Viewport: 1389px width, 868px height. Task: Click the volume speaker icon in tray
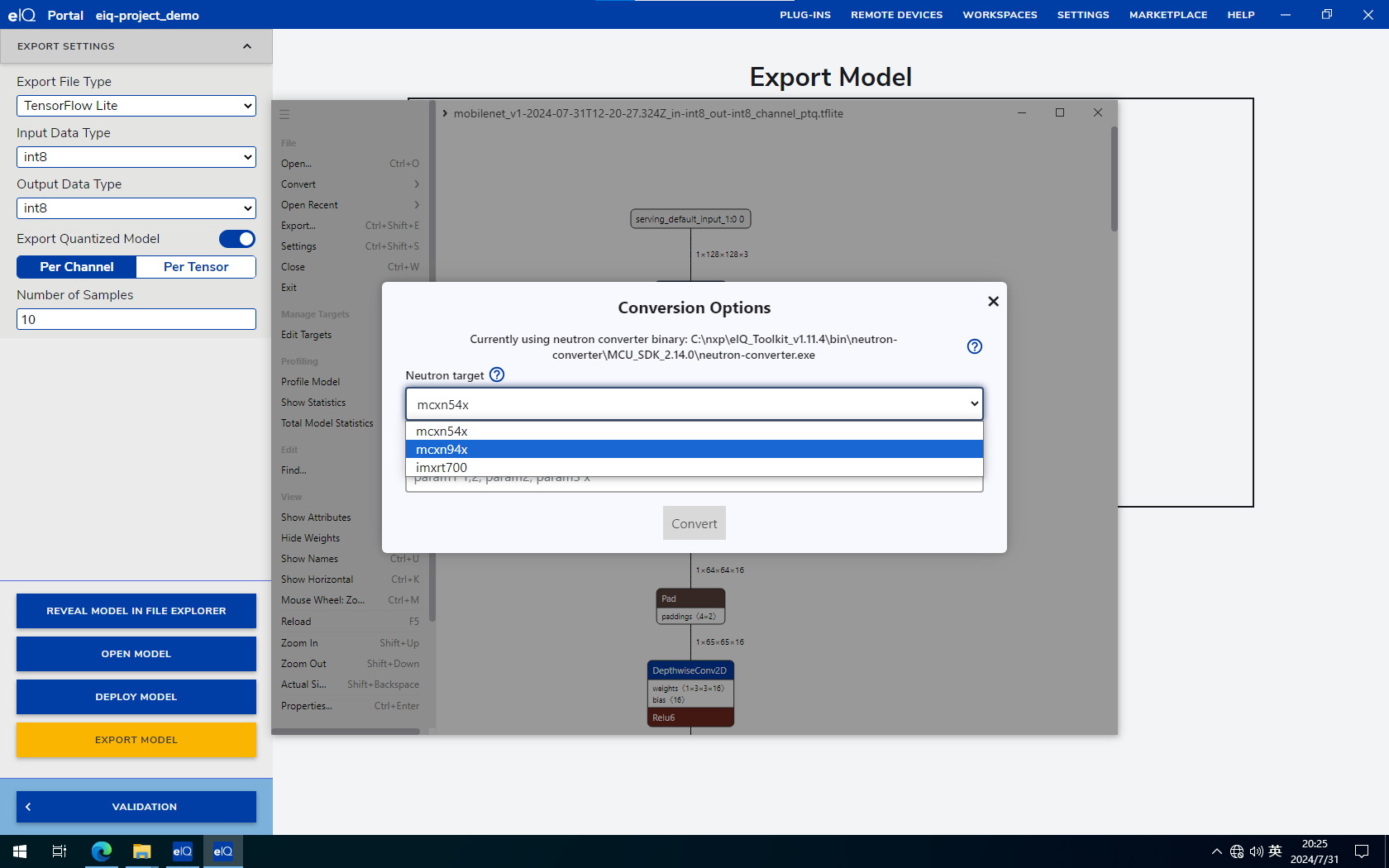coord(1256,851)
